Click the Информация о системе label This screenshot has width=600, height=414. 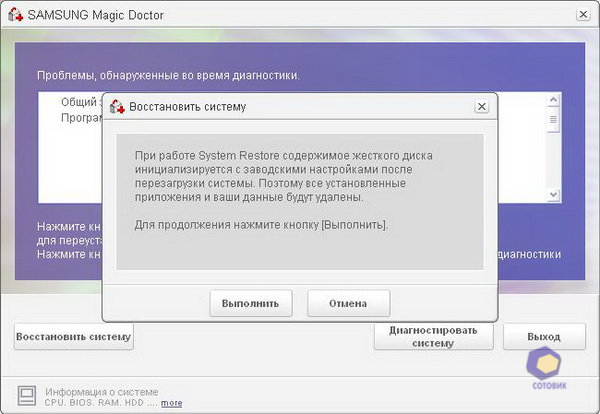100,391
